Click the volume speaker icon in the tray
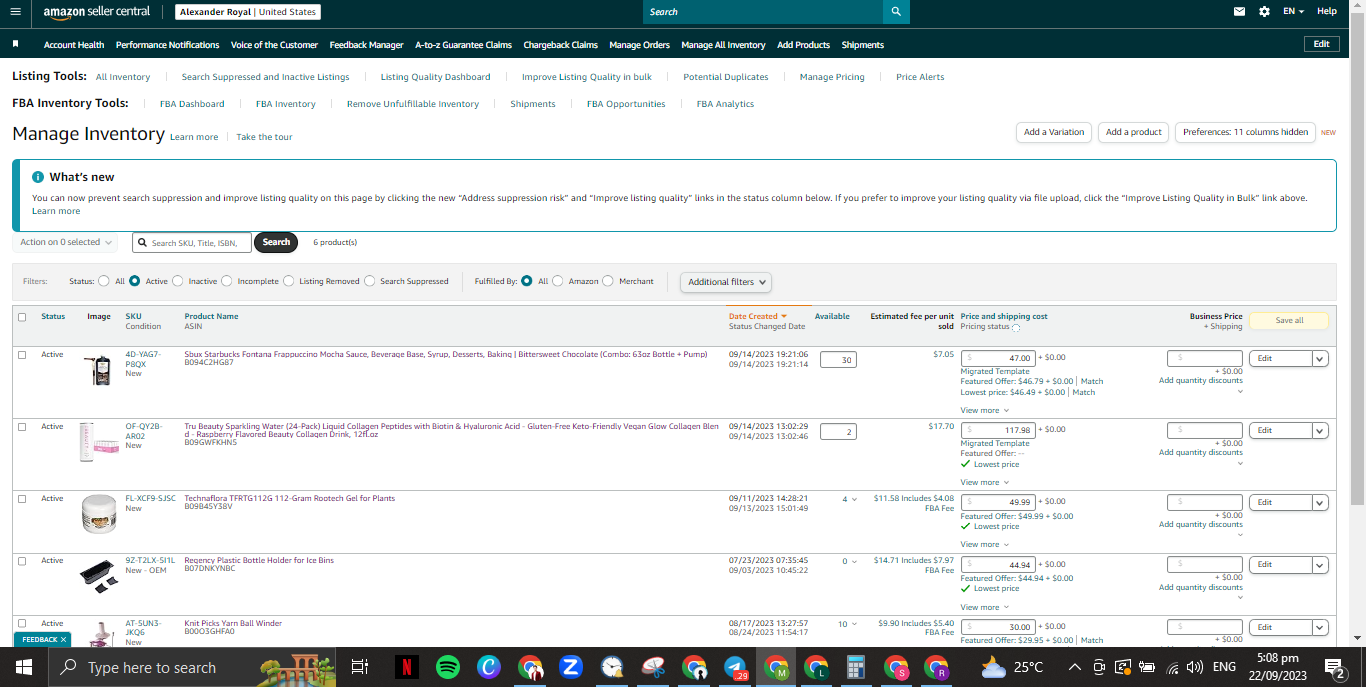 click(x=1194, y=667)
